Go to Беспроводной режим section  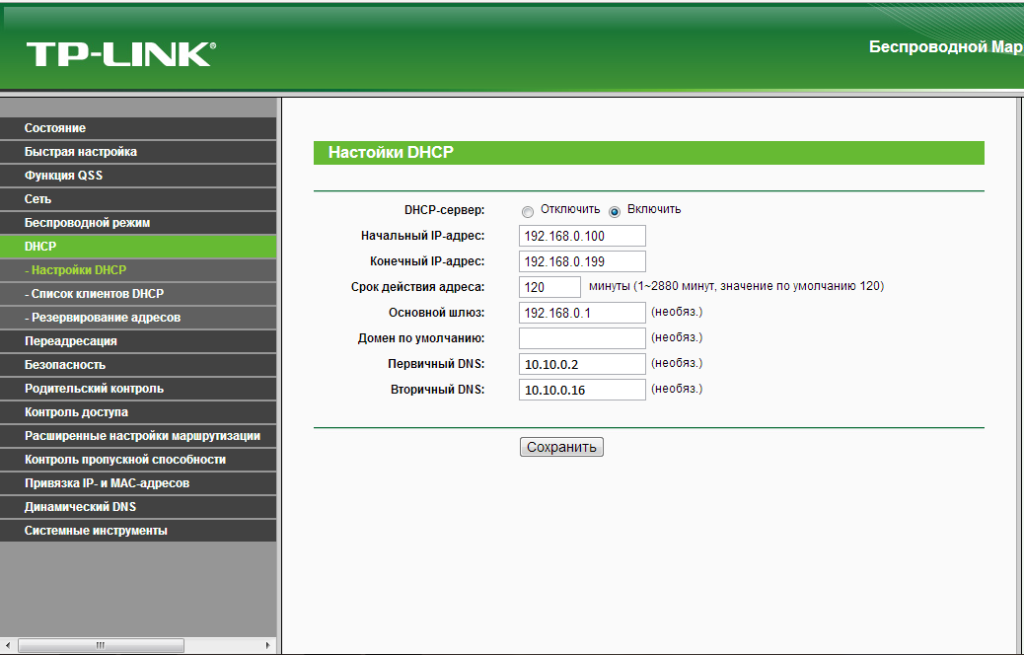tap(87, 223)
